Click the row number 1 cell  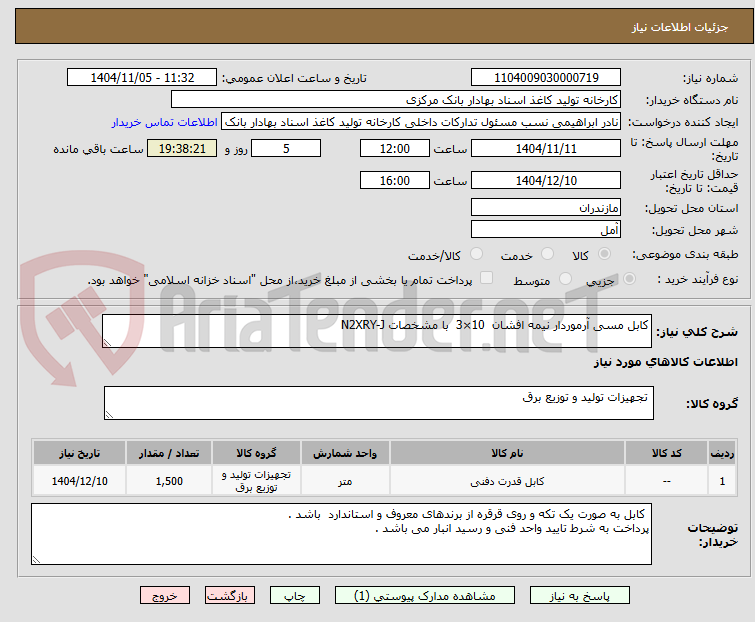coord(722,480)
